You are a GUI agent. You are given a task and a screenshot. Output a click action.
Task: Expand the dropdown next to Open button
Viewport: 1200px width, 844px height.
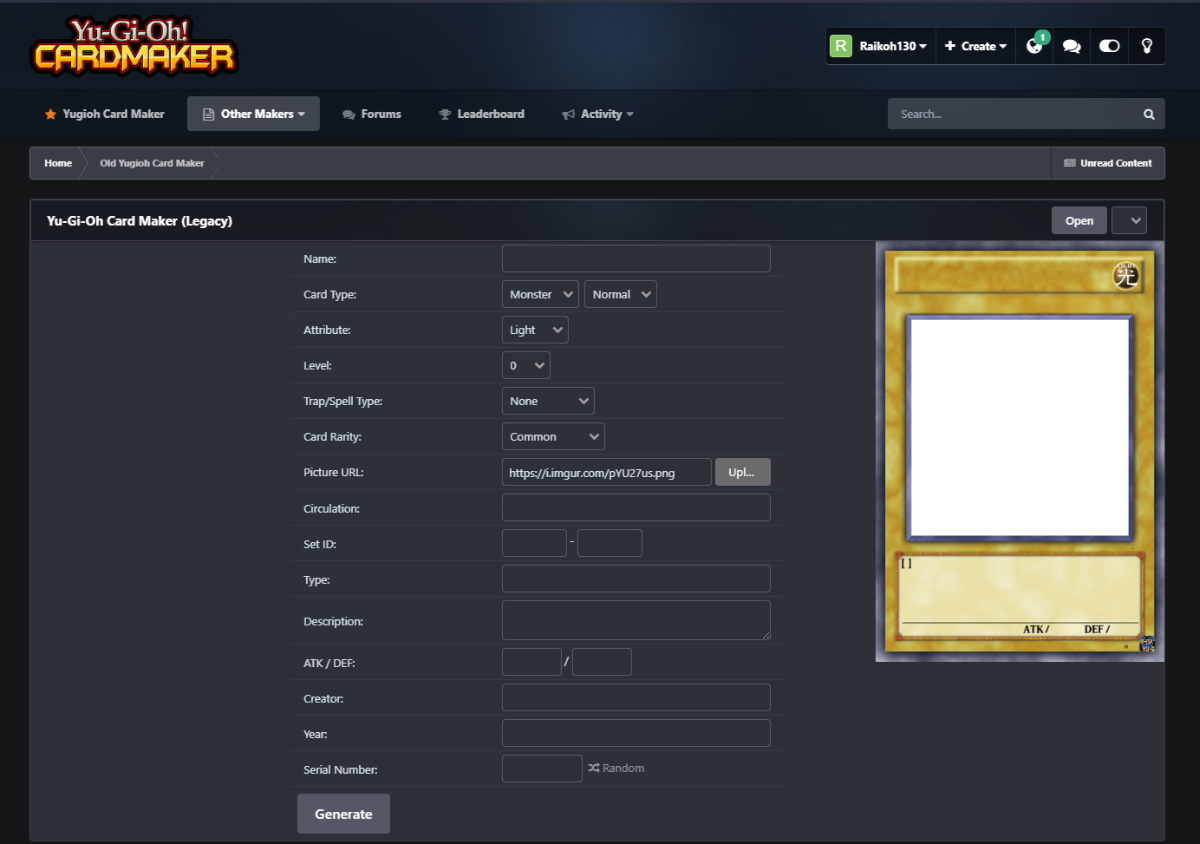click(1129, 221)
